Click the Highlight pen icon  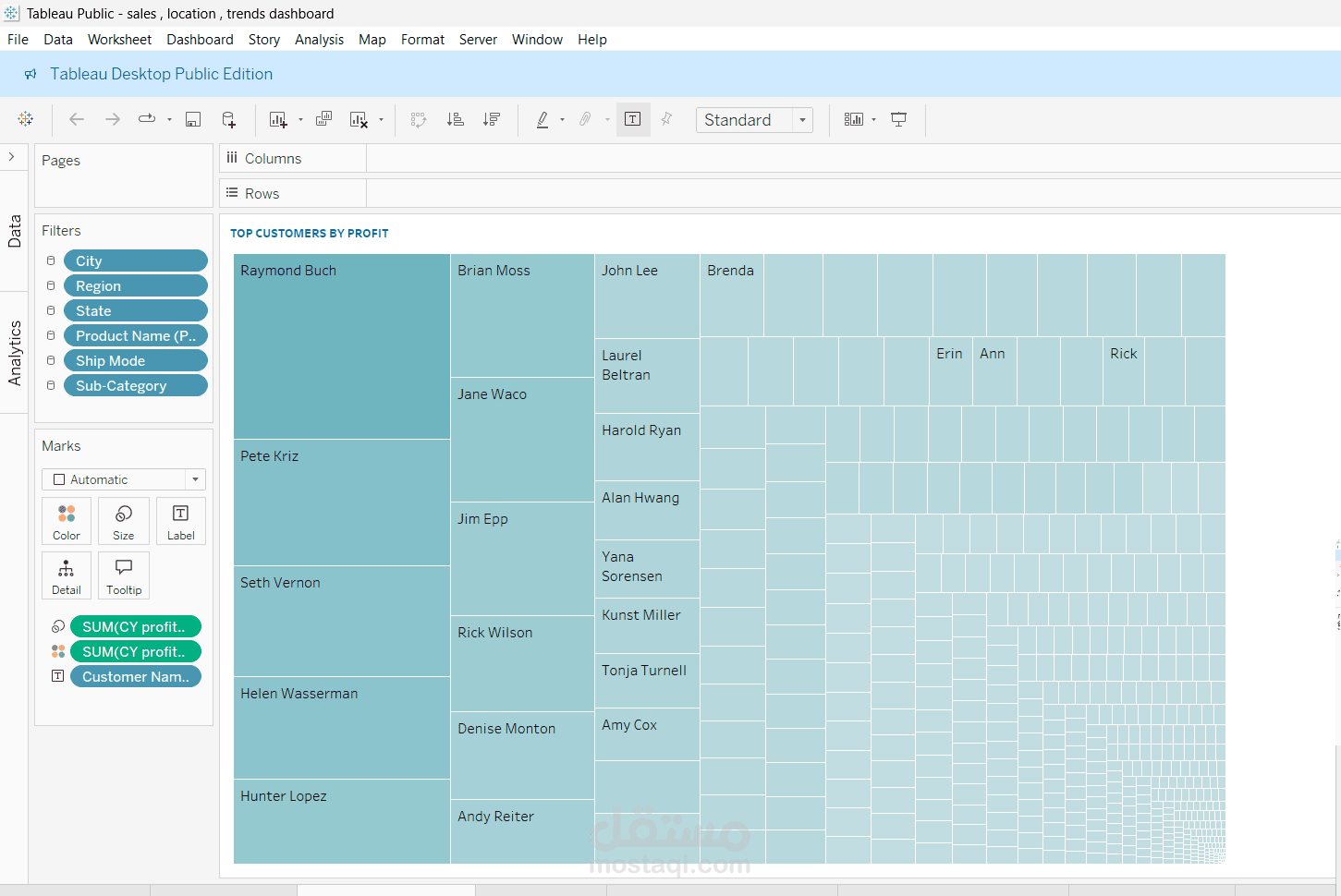tap(542, 119)
